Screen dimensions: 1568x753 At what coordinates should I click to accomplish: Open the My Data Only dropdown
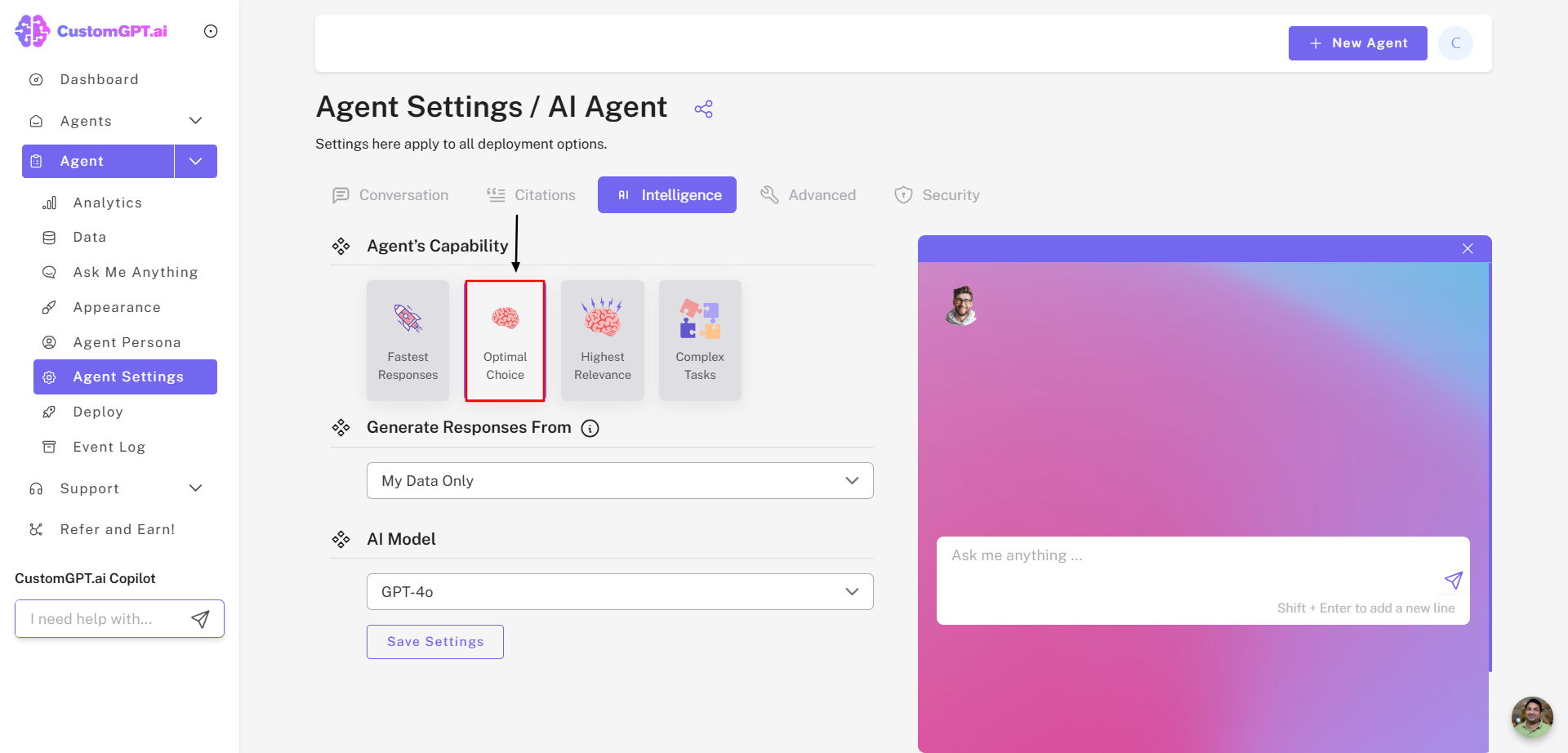(x=620, y=481)
